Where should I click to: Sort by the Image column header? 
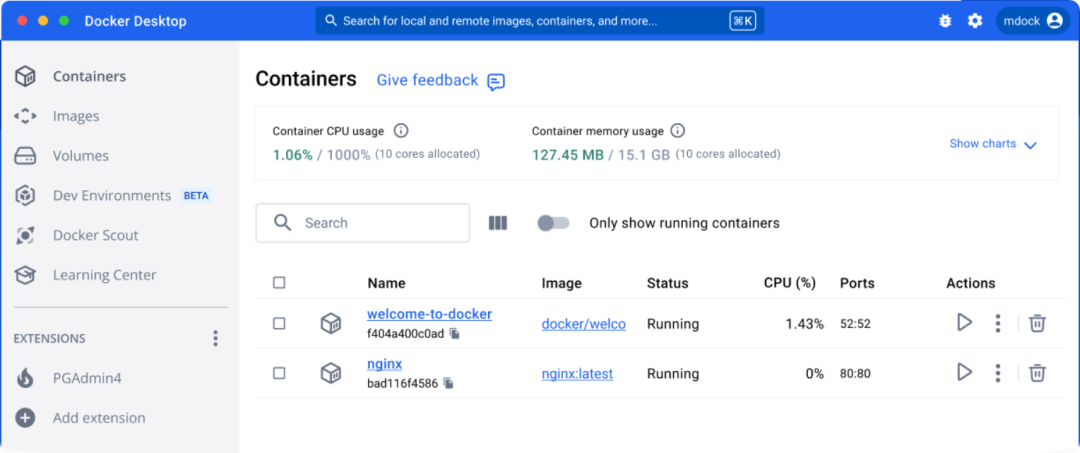tap(561, 283)
